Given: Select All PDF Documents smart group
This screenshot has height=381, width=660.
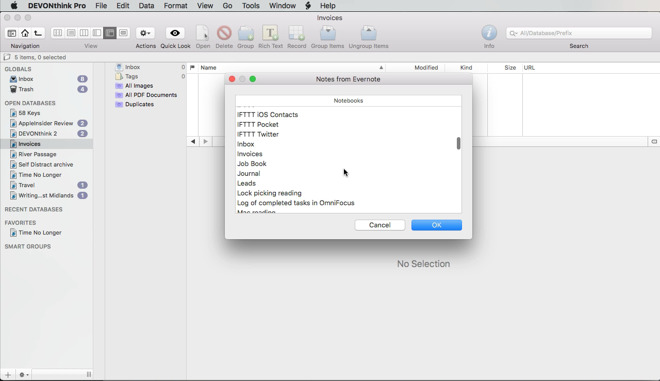Looking at the screenshot, I should 150,95.
